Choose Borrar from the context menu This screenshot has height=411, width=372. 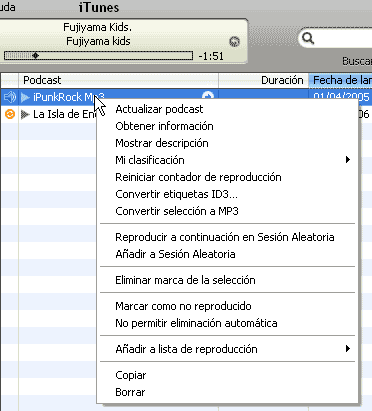pyautogui.click(x=227, y=392)
